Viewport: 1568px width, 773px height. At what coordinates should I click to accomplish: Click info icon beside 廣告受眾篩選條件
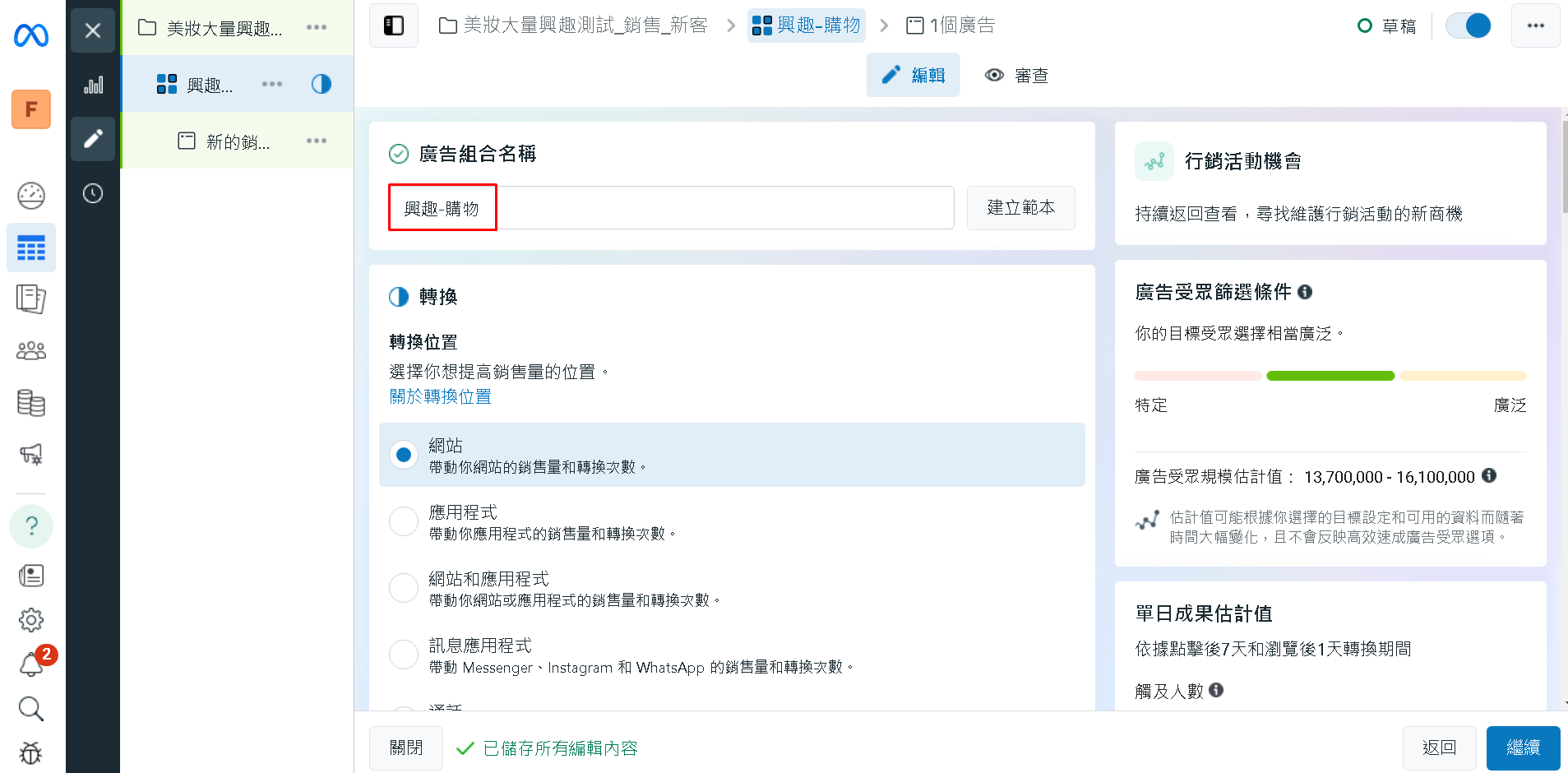pyautogui.click(x=1305, y=292)
